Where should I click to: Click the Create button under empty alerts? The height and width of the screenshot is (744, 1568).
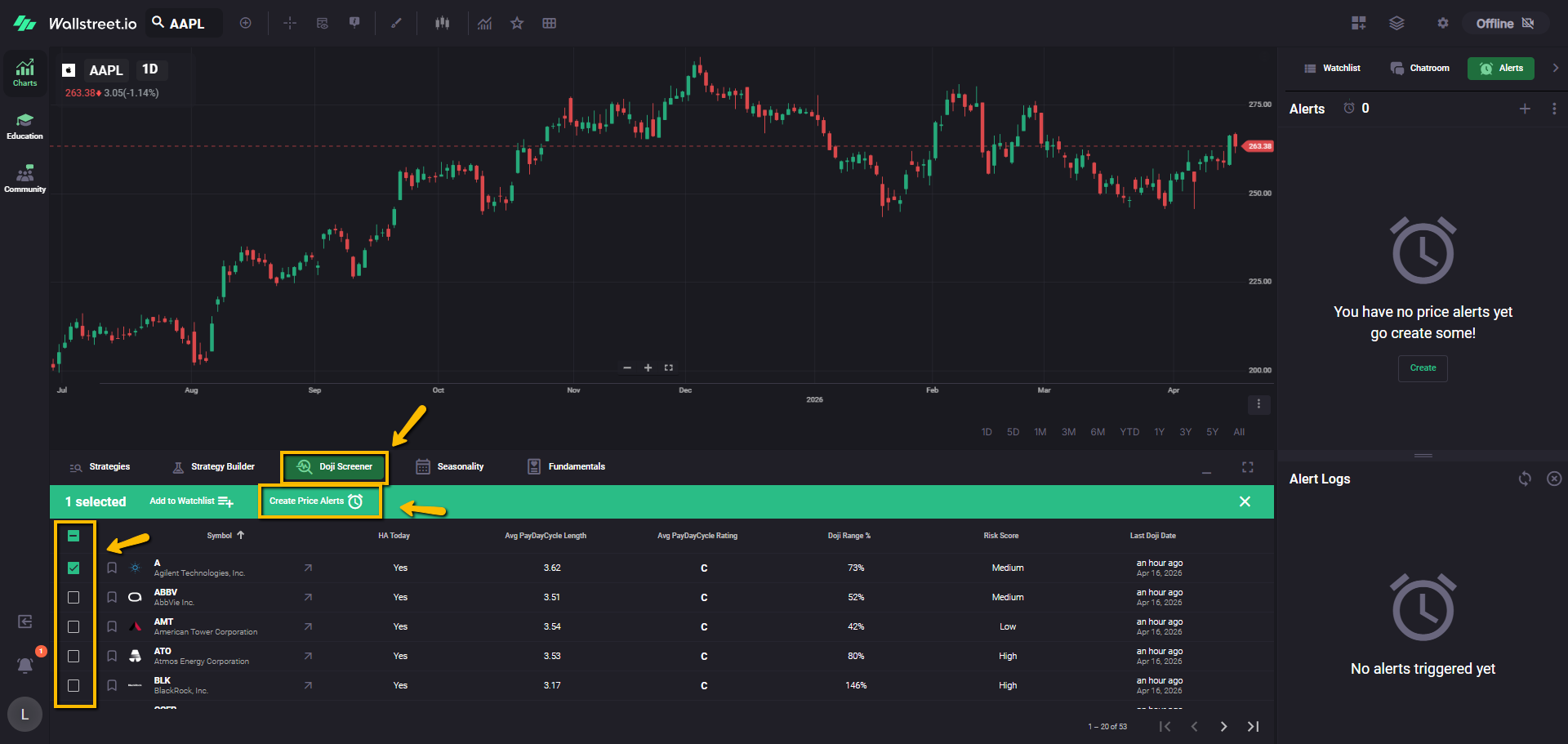1423,368
